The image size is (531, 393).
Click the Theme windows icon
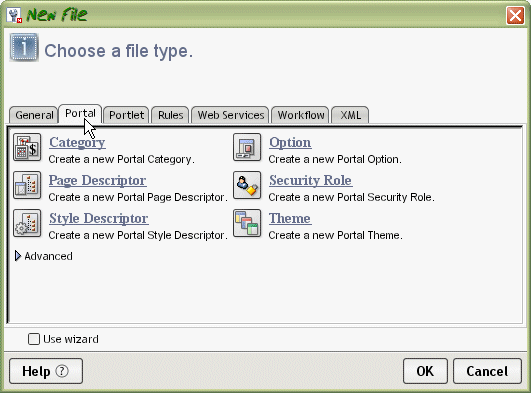click(247, 223)
